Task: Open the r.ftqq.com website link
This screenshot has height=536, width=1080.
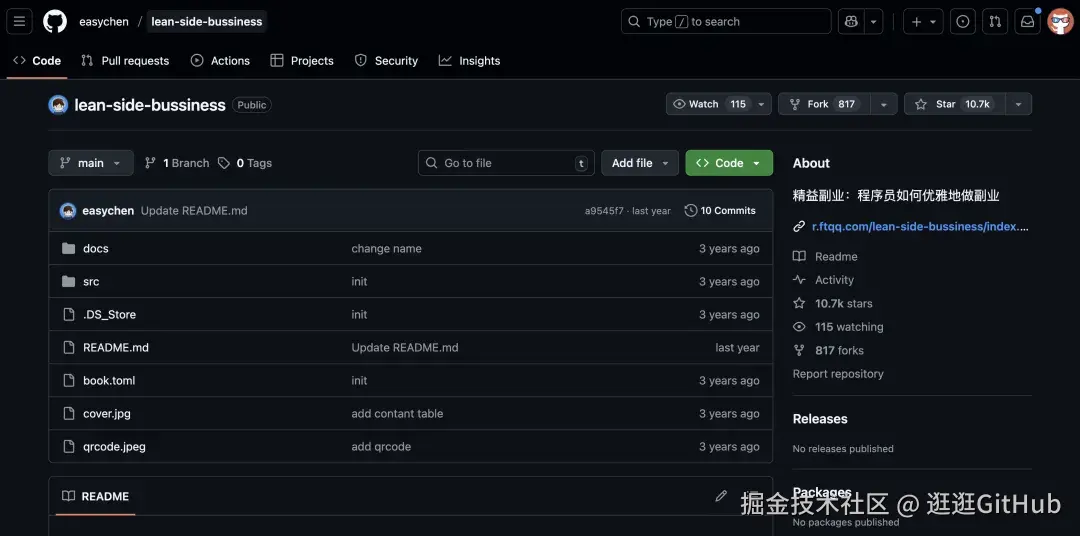Action: tap(920, 227)
